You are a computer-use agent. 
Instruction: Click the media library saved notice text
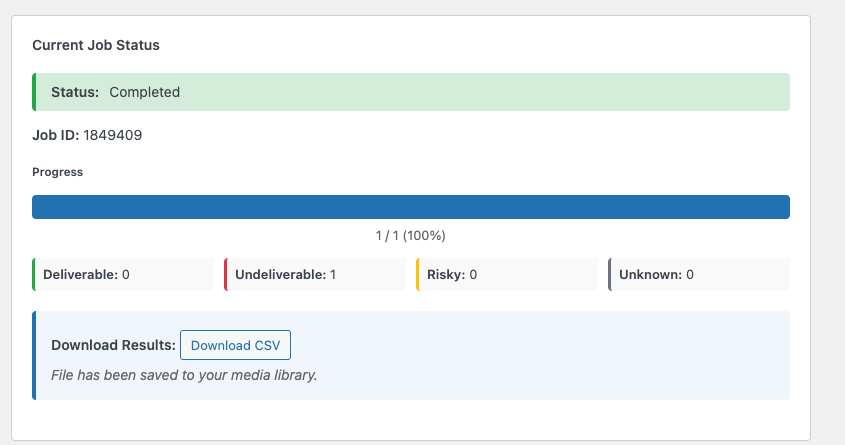coord(184,376)
